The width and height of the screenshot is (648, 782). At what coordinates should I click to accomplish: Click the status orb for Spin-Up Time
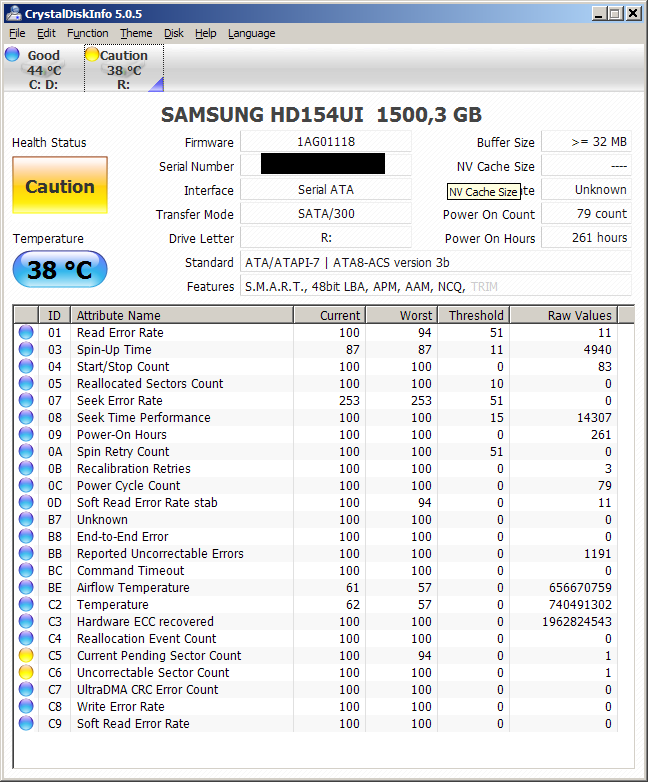coord(26,349)
